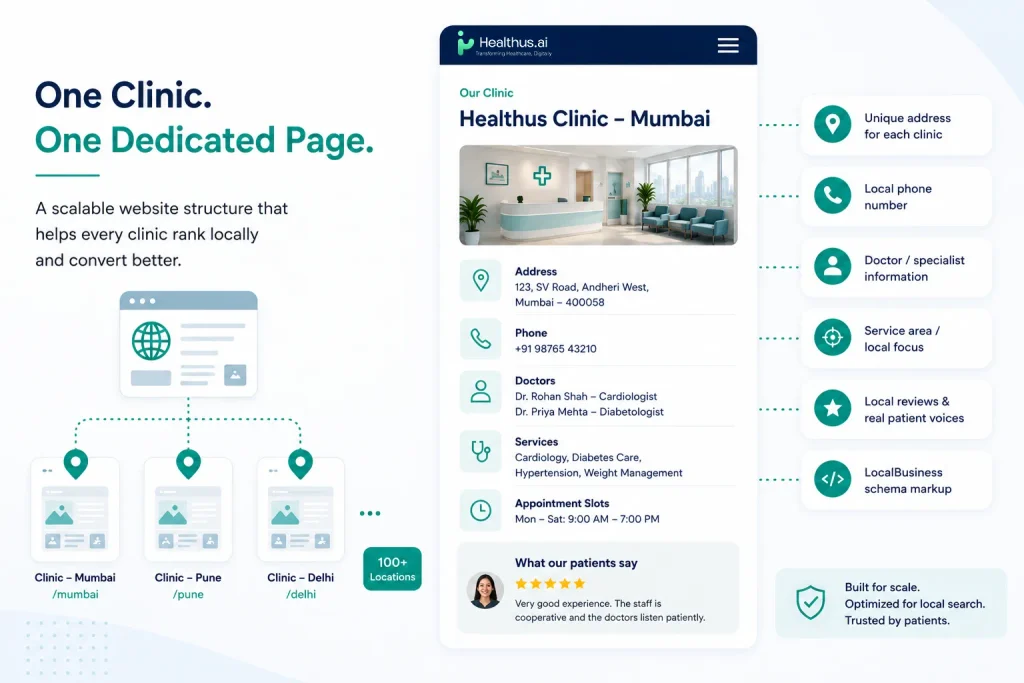Click the phone number +91 98765 43210
The height and width of the screenshot is (683, 1024).
coord(556,349)
